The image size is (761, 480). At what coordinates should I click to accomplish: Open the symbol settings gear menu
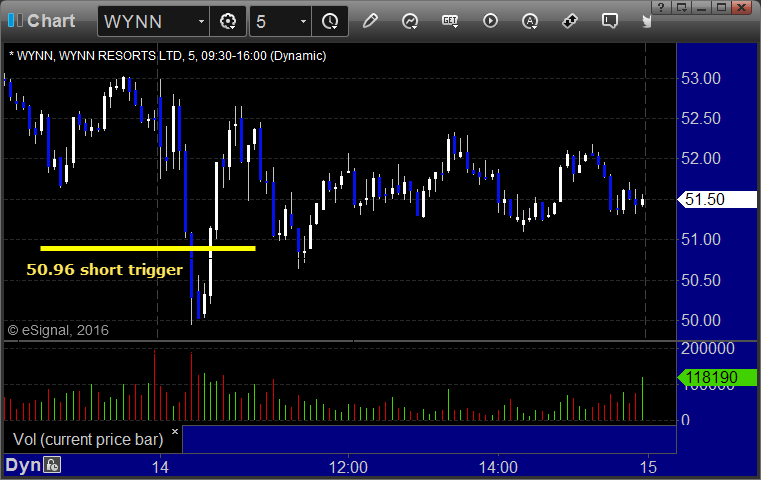click(228, 21)
